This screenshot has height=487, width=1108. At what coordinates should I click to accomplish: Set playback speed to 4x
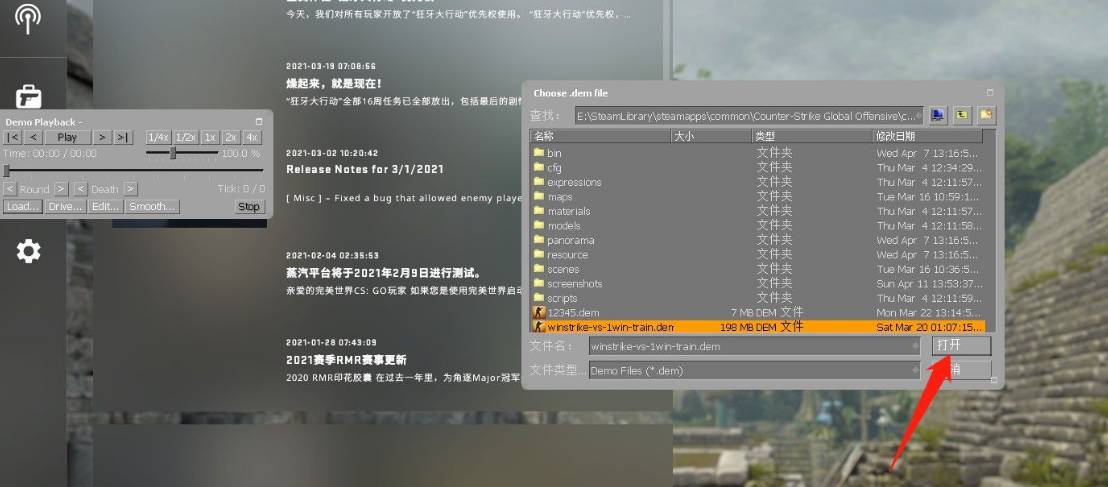click(252, 137)
